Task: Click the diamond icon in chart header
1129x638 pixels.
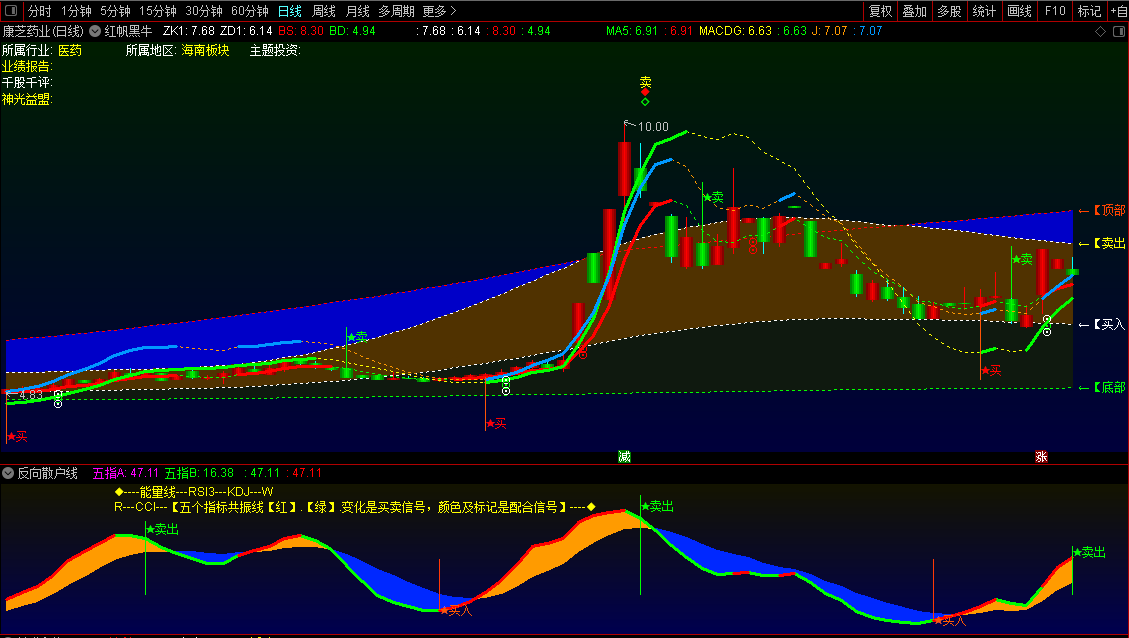Action: click(x=1100, y=32)
